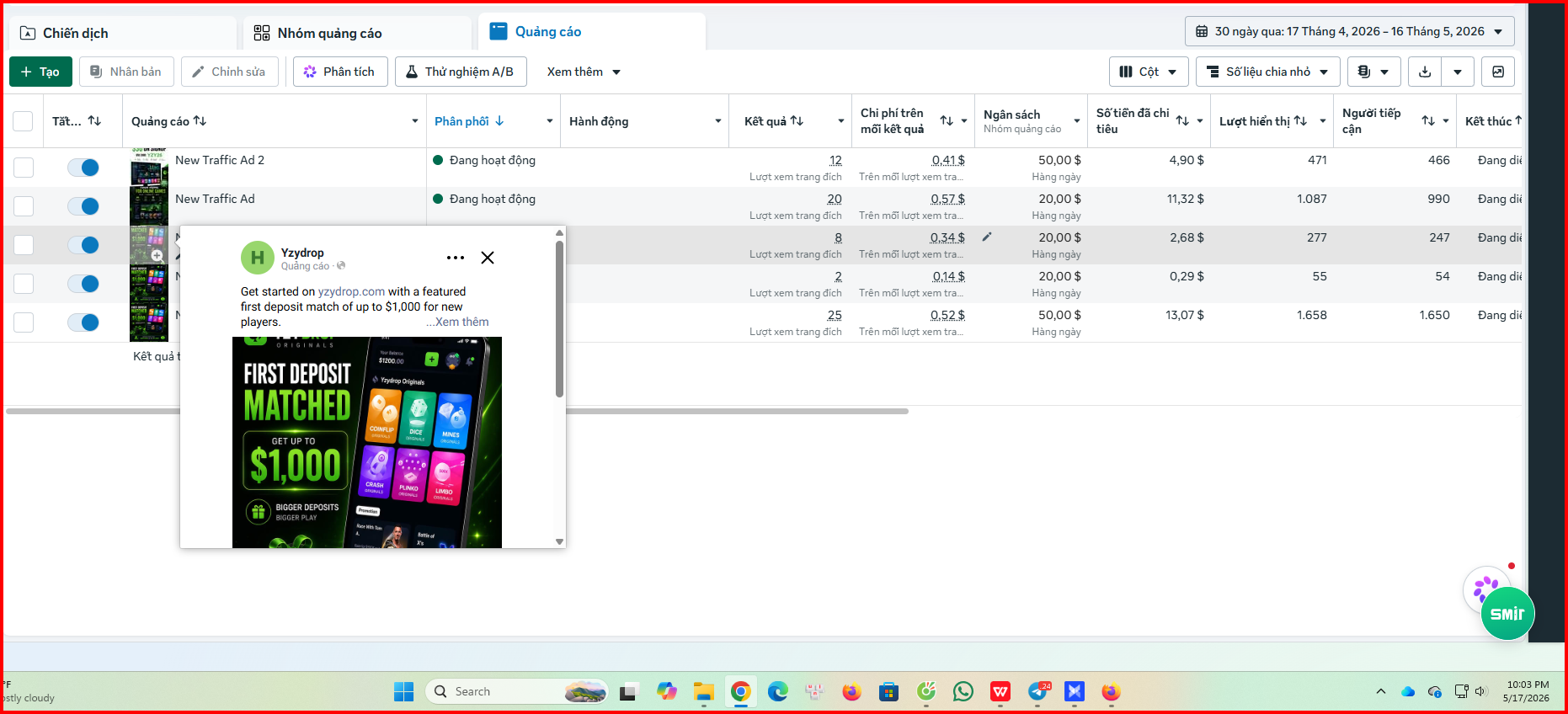Open the charts view icon
Image resolution: width=1568 pixels, height=714 pixels.
coord(1498,72)
